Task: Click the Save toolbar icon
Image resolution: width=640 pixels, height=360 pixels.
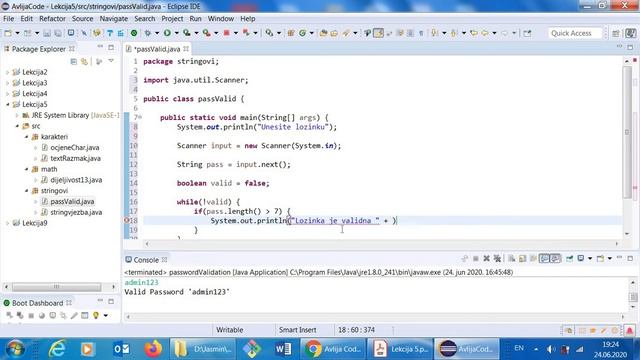Action: click(47, 33)
